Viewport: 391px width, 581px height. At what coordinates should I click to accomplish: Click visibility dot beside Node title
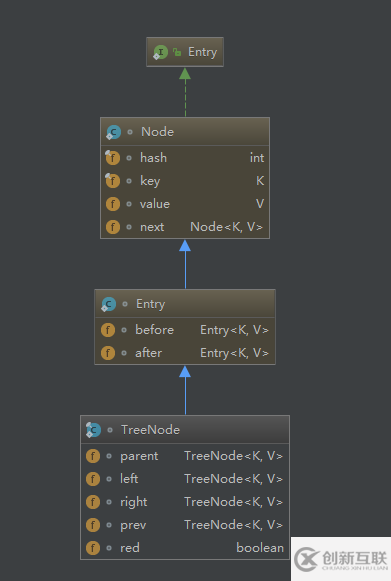point(130,132)
